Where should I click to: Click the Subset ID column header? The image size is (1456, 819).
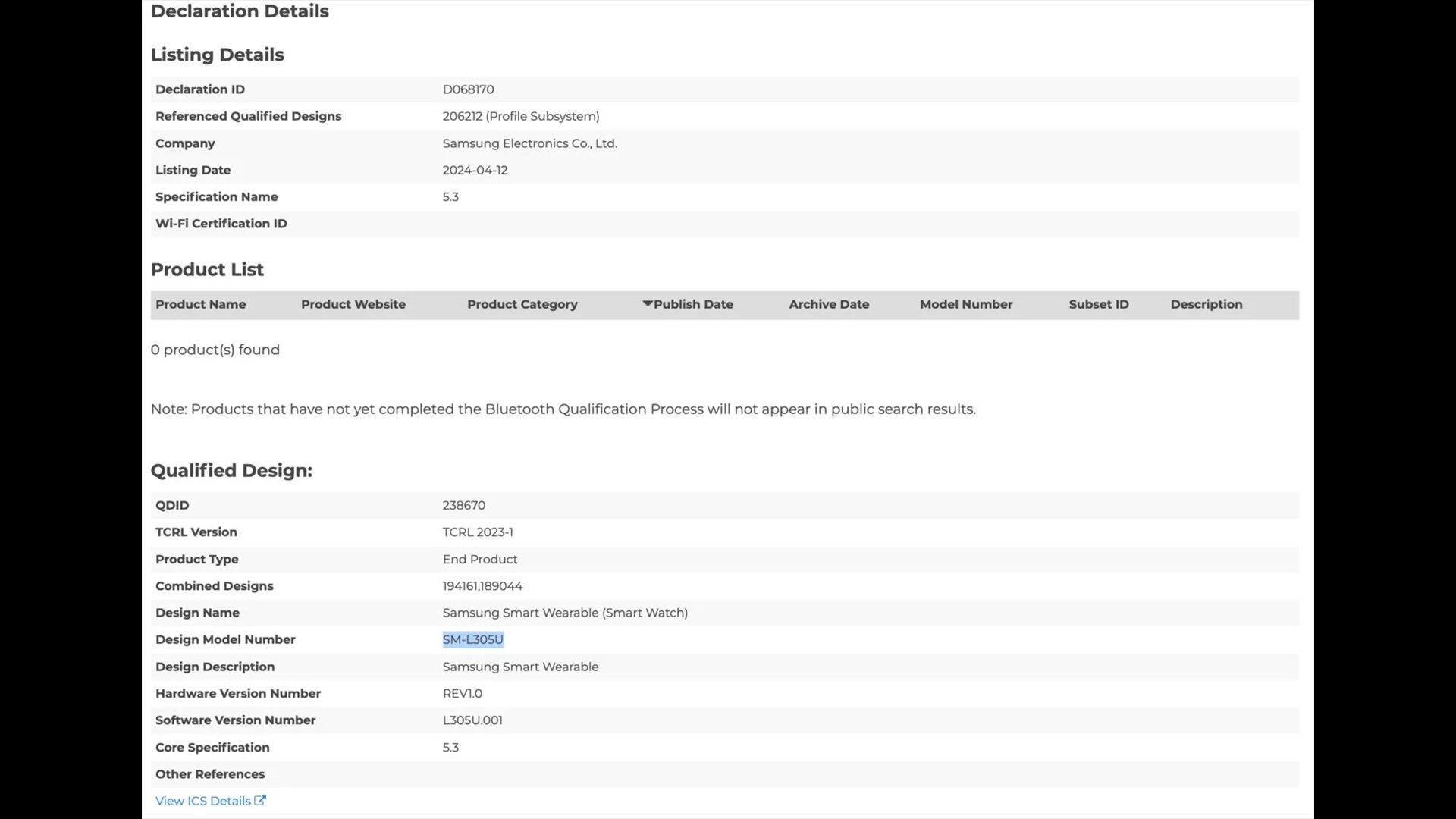click(1098, 304)
